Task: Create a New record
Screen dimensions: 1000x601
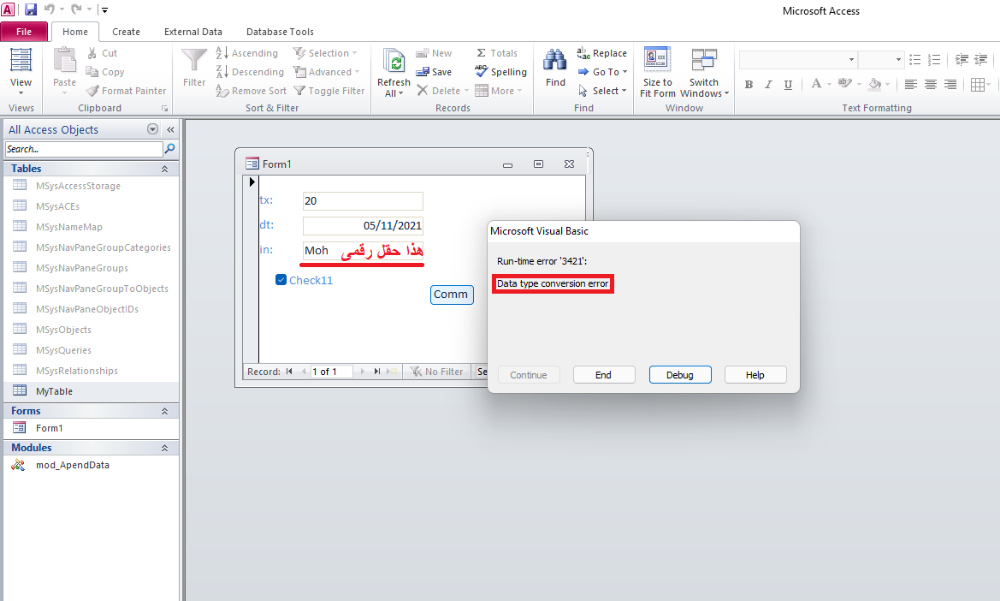Action: [434, 53]
